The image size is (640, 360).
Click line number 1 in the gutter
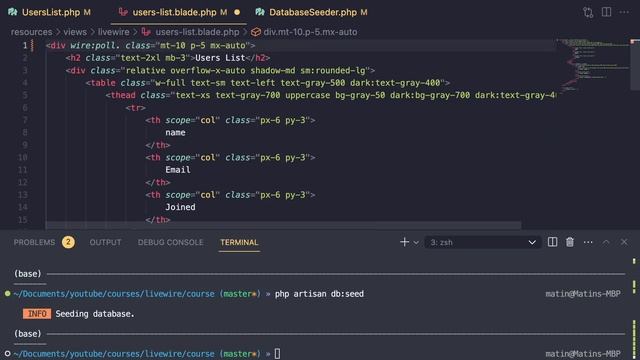(x=25, y=45)
